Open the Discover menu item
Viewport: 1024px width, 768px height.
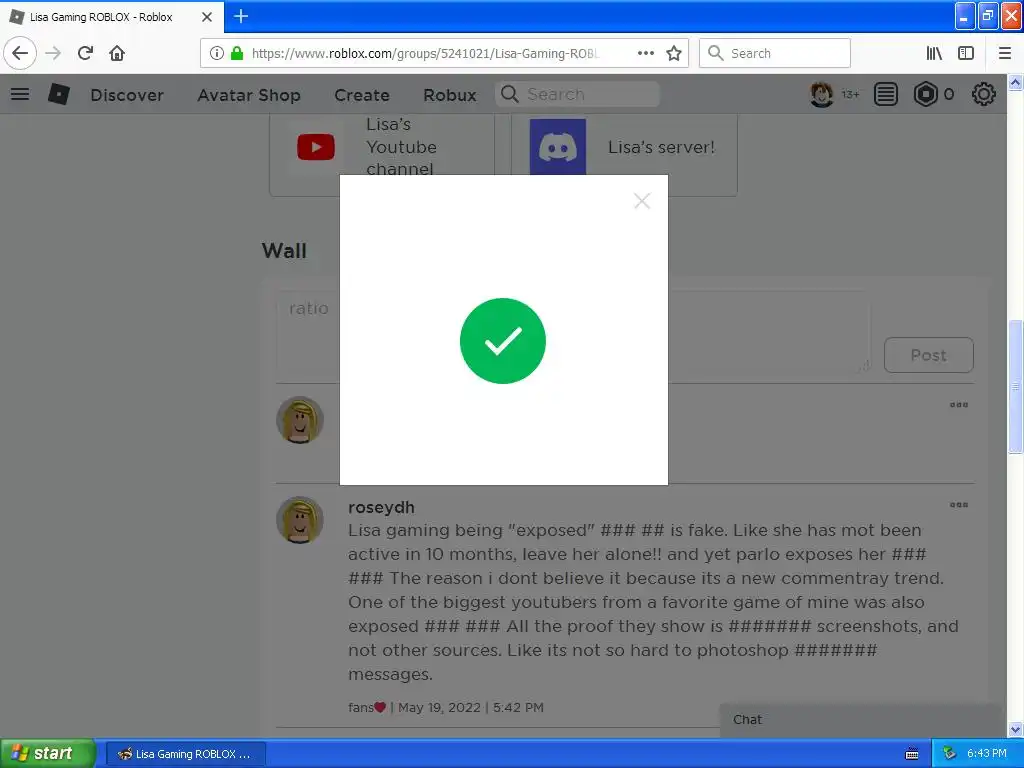[127, 95]
